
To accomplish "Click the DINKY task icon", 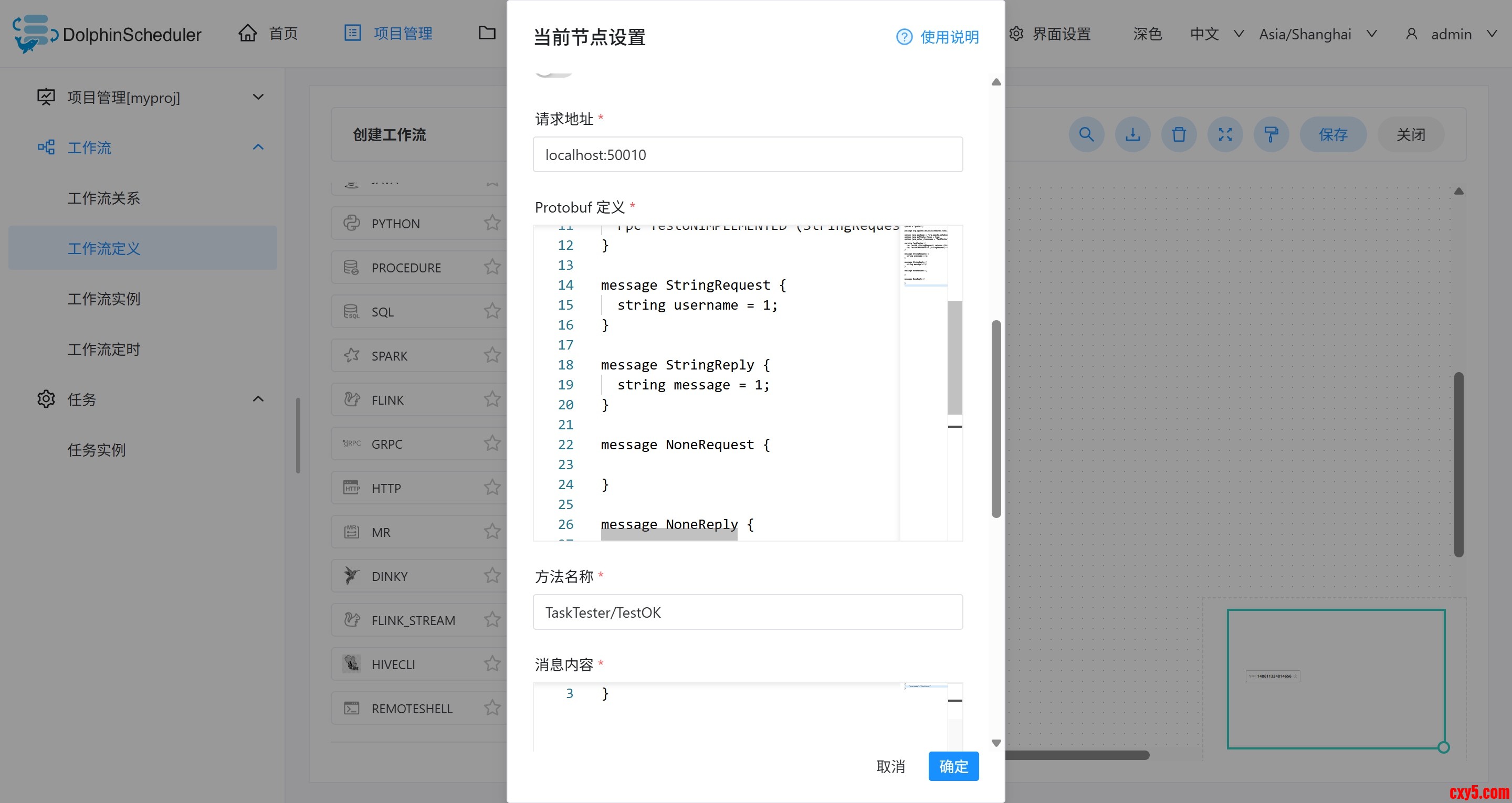I will point(352,576).
